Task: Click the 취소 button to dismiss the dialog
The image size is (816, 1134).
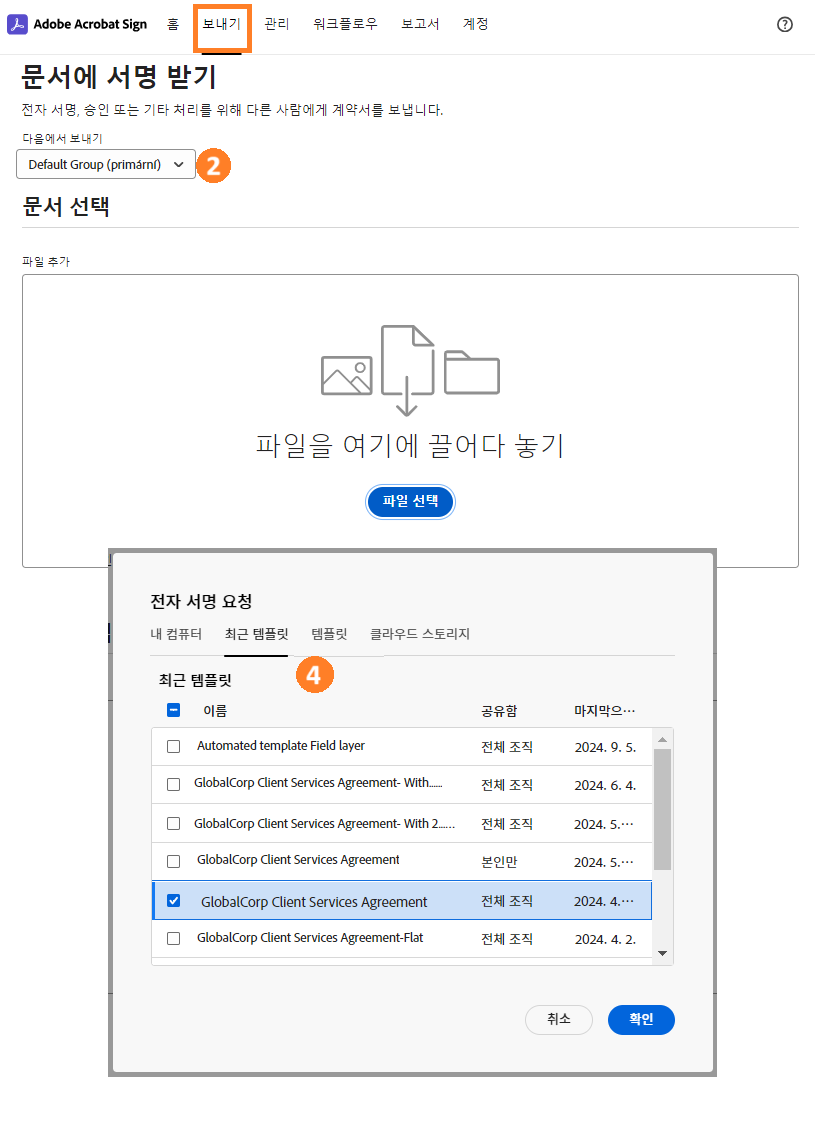Action: (558, 1019)
